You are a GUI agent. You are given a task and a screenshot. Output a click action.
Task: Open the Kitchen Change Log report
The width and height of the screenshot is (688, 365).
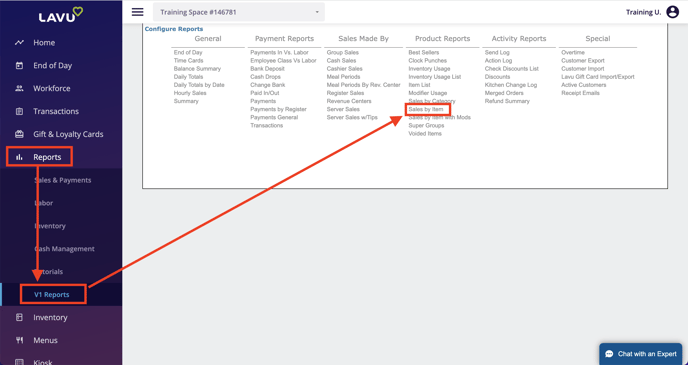click(511, 85)
